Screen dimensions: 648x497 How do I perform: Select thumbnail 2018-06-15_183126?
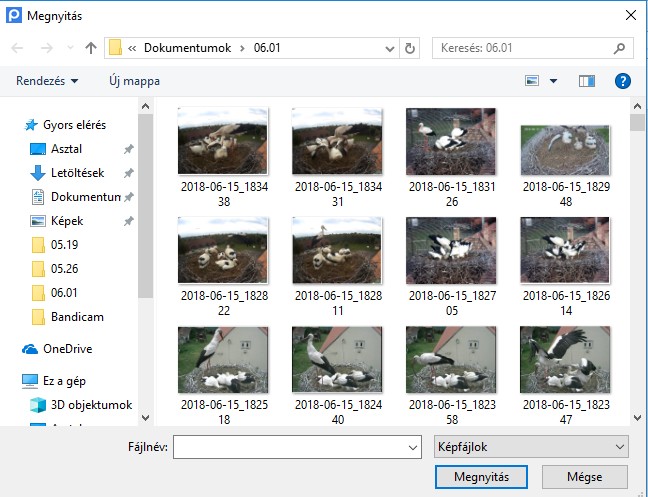coord(451,141)
